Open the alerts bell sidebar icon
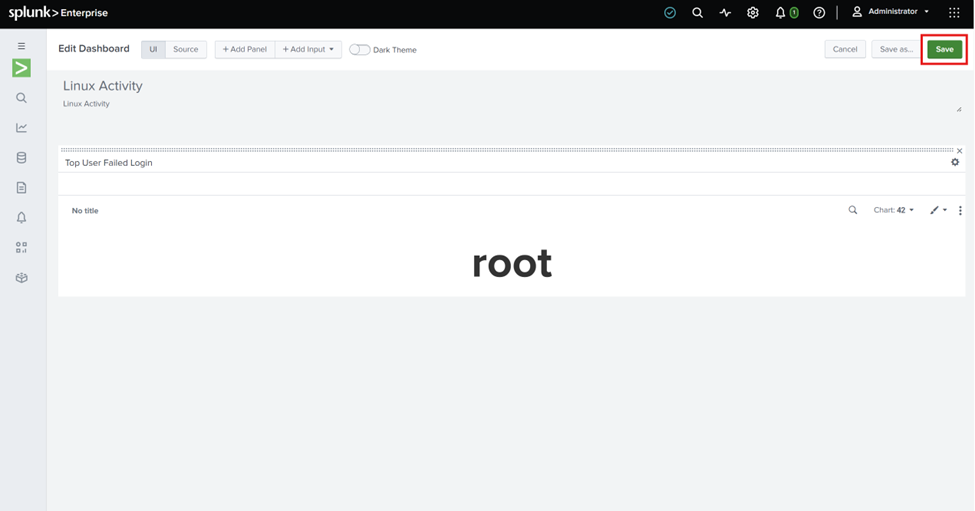The width and height of the screenshot is (975, 511). (x=21, y=218)
